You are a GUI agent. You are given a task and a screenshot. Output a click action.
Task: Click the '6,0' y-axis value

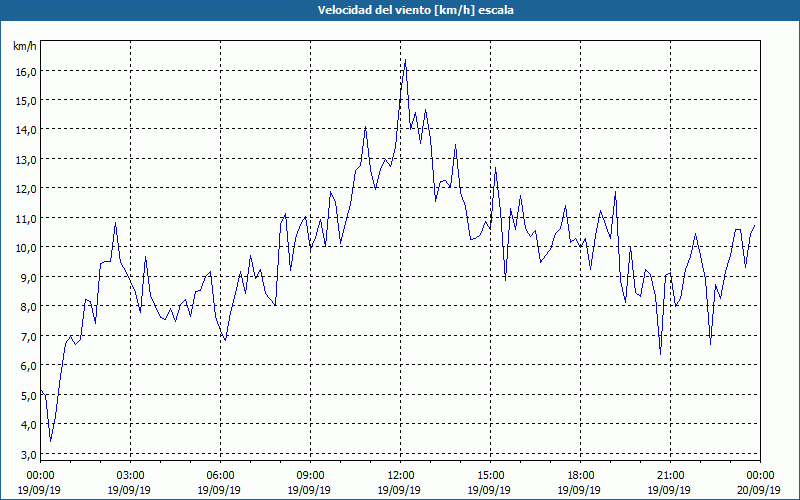click(29, 366)
